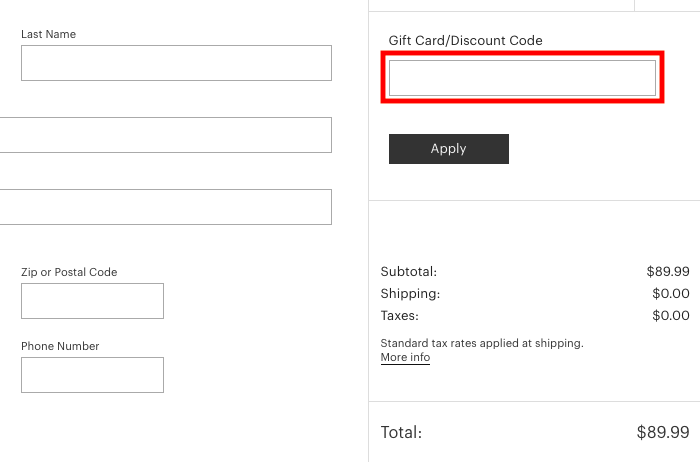This screenshot has width=700, height=462.
Task: Click the Phone Number input box
Action: (x=92, y=375)
